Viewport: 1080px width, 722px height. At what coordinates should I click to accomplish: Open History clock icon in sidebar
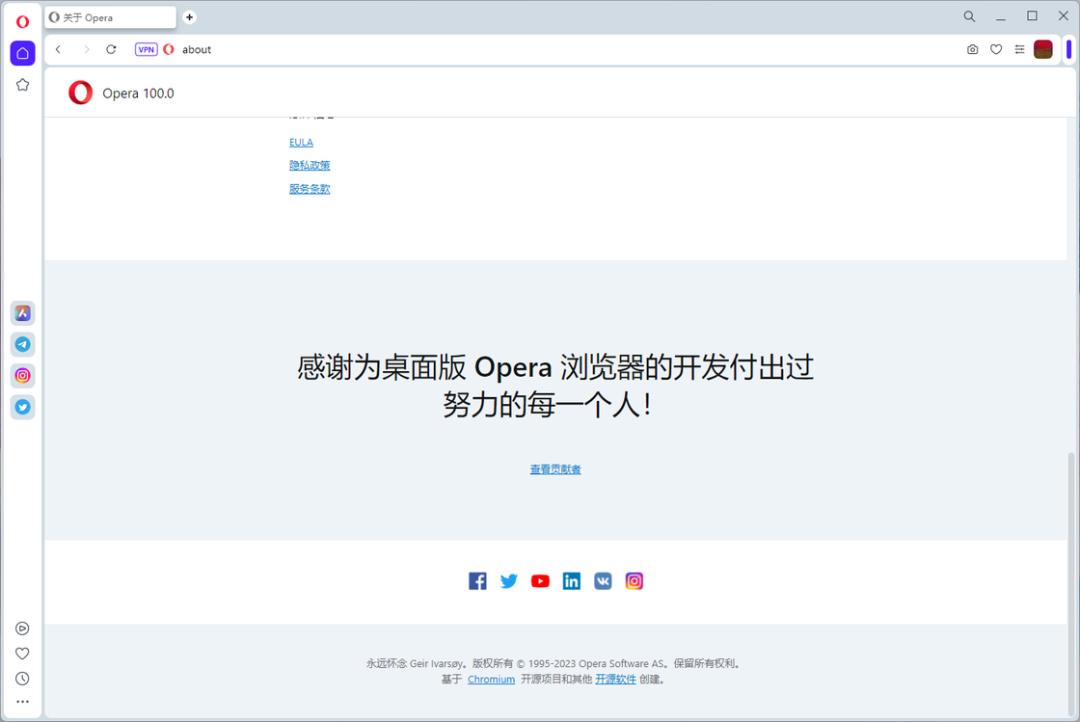tap(22, 679)
